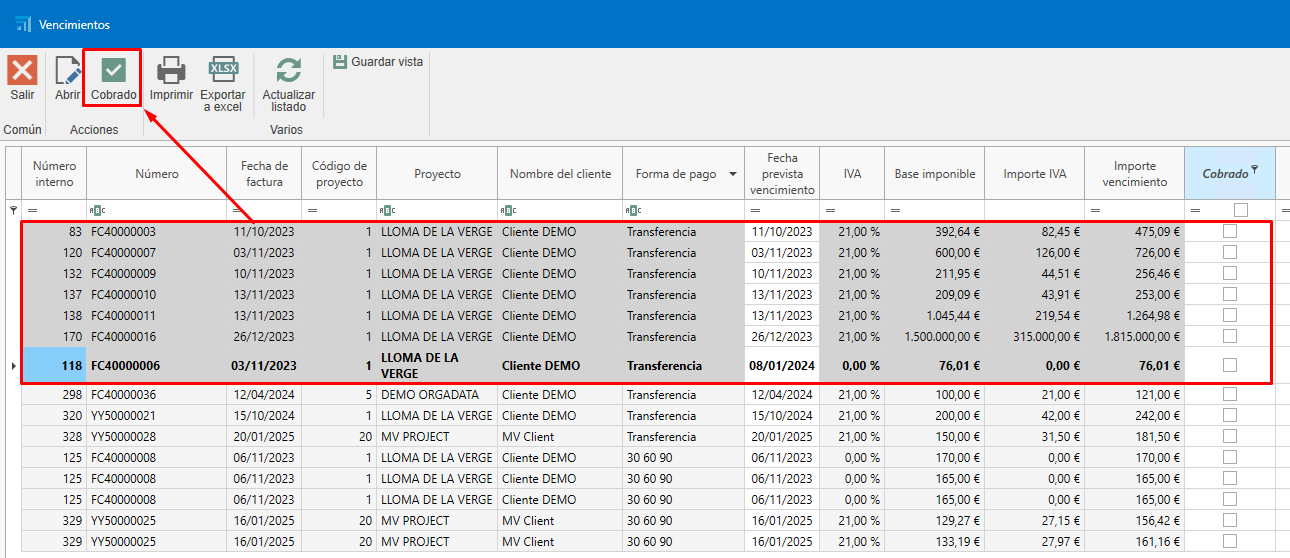Click the equals operator under Base imponible

(x=896, y=210)
